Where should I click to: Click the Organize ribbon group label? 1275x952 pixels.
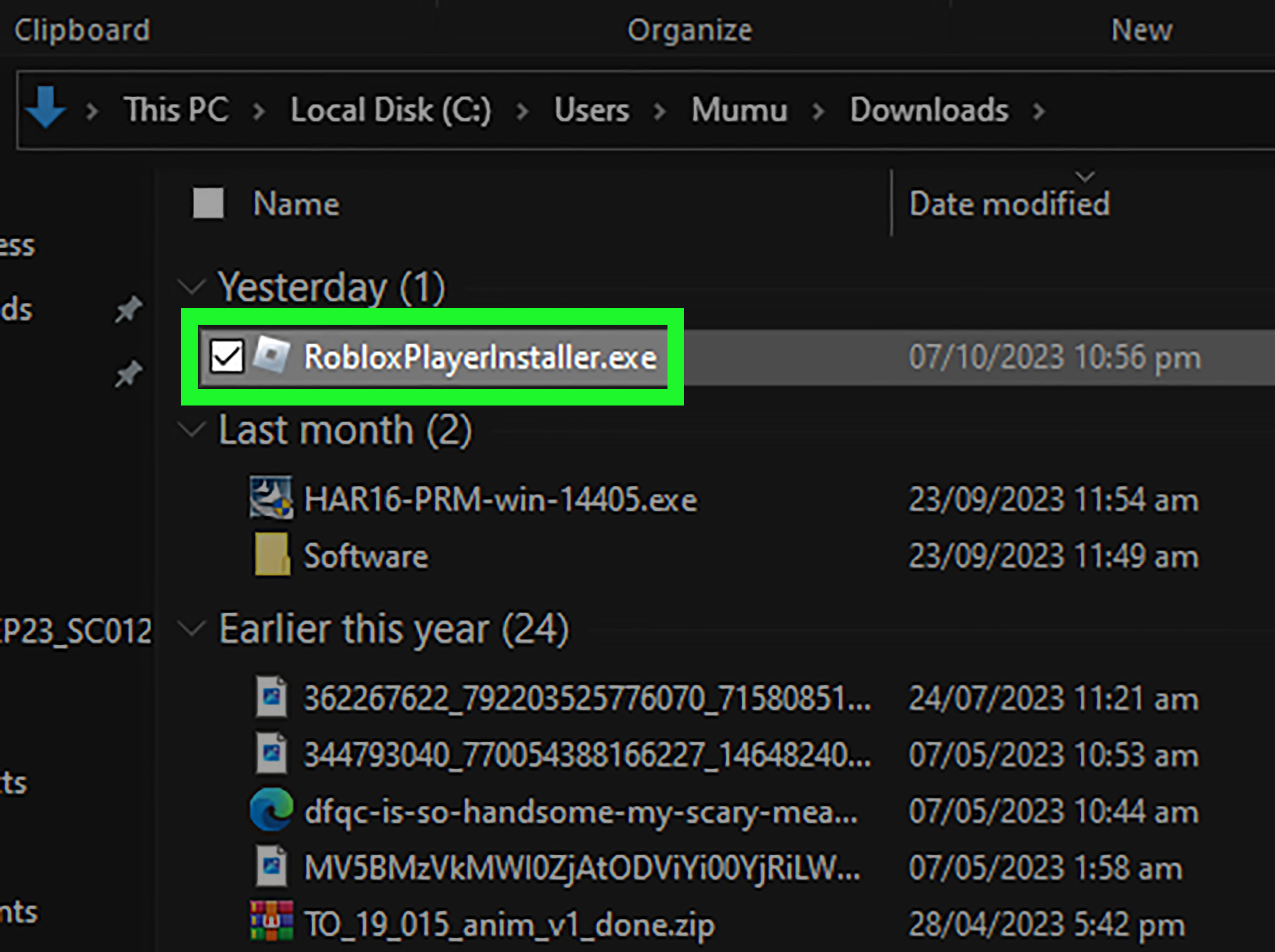(689, 30)
